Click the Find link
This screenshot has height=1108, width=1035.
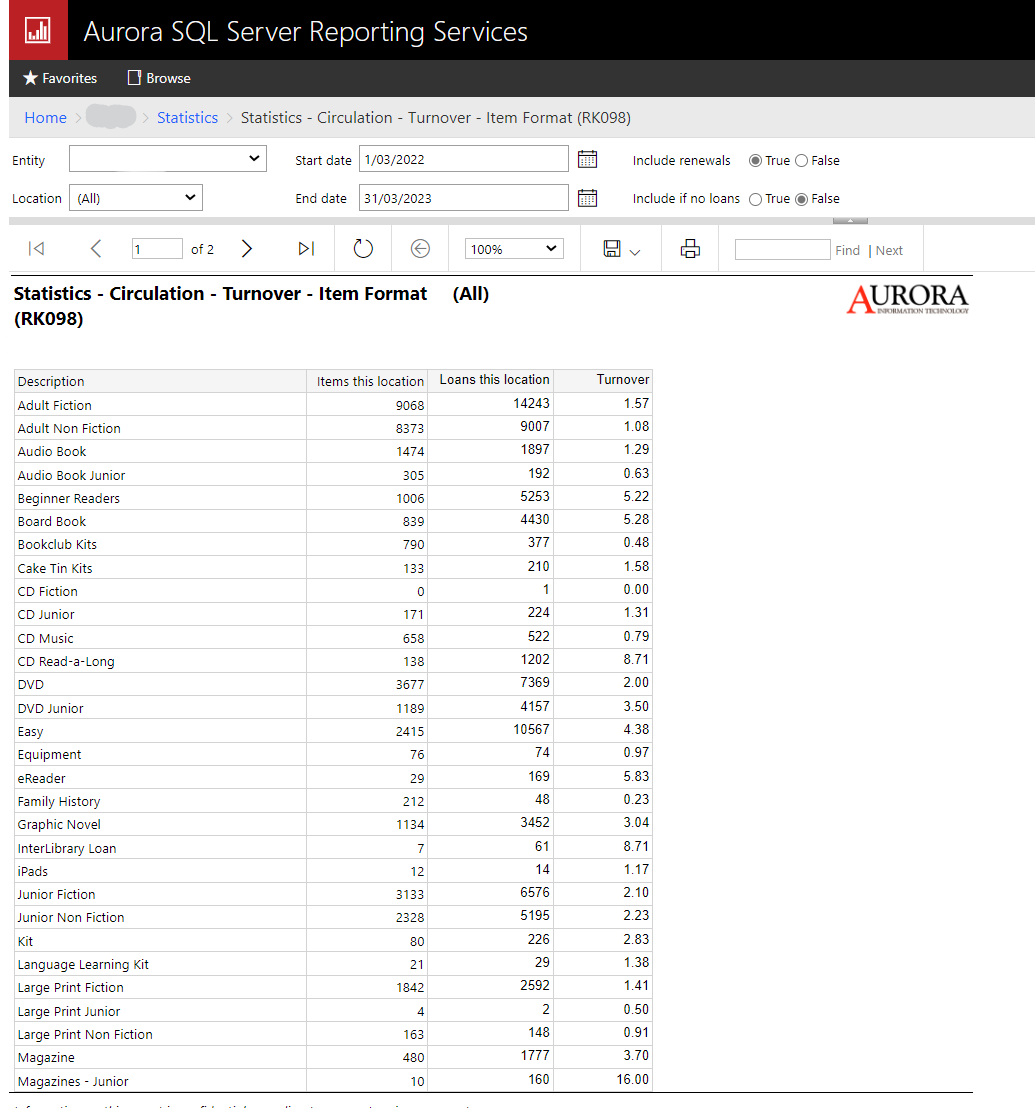point(847,251)
